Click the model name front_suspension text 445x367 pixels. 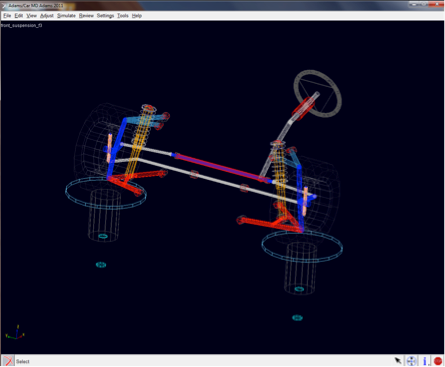click(x=22, y=25)
